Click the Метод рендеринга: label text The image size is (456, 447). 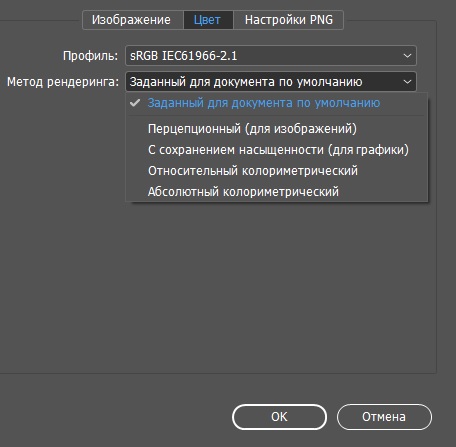[63, 82]
